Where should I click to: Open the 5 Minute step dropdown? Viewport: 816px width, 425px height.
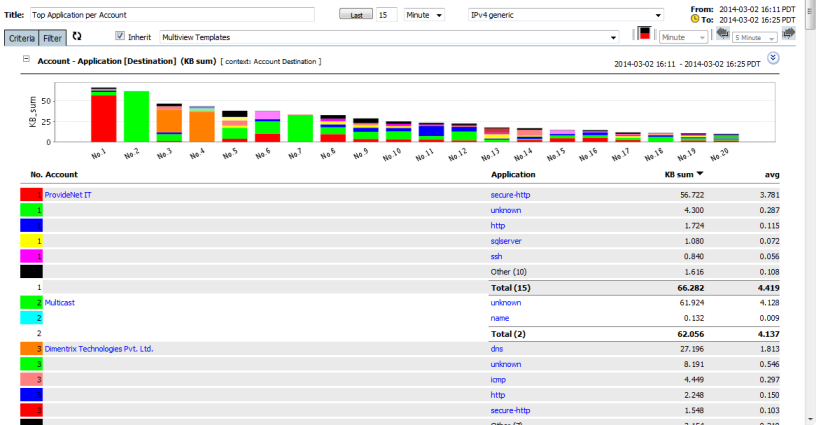point(755,37)
